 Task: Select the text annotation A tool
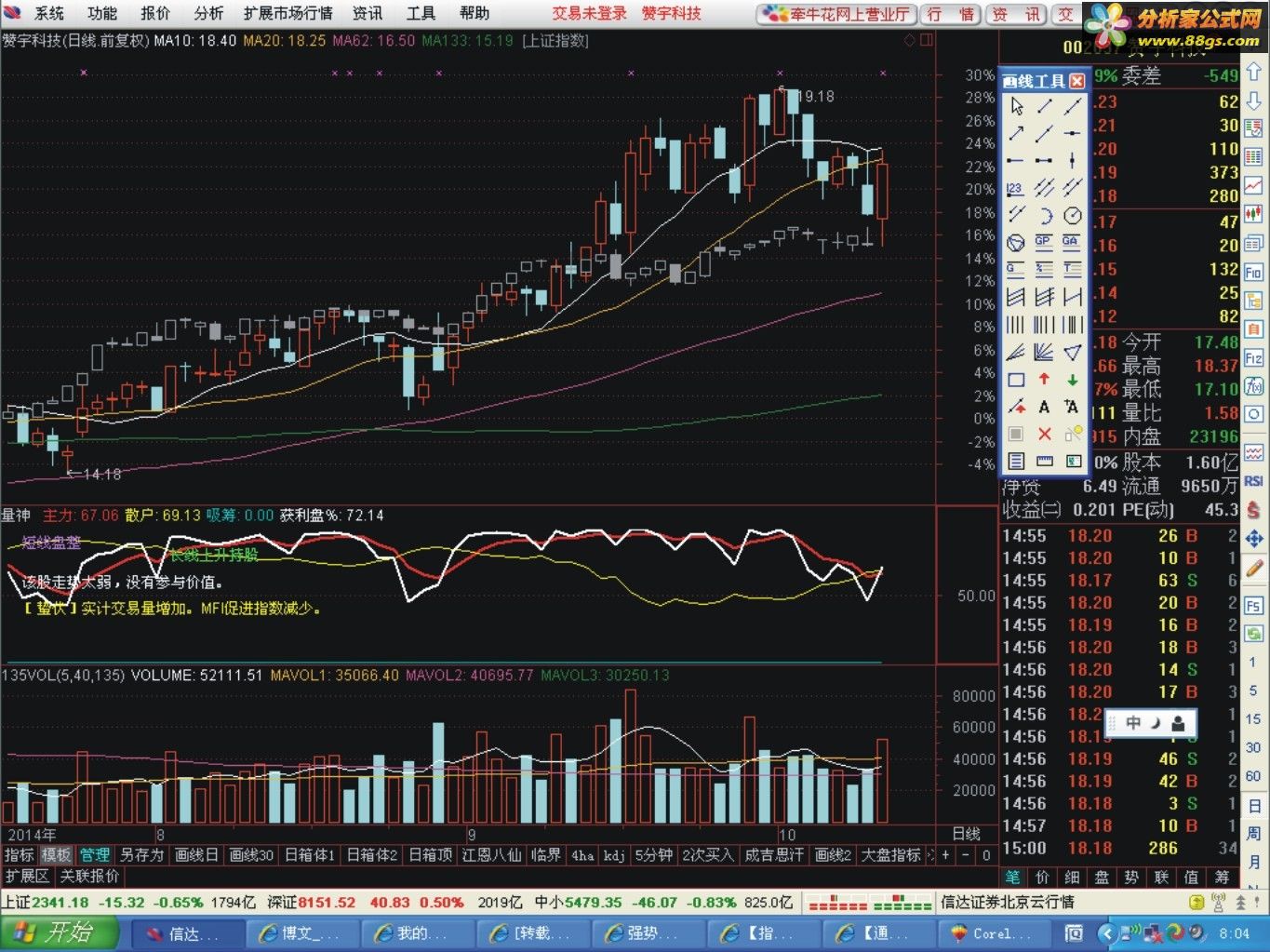1045,407
